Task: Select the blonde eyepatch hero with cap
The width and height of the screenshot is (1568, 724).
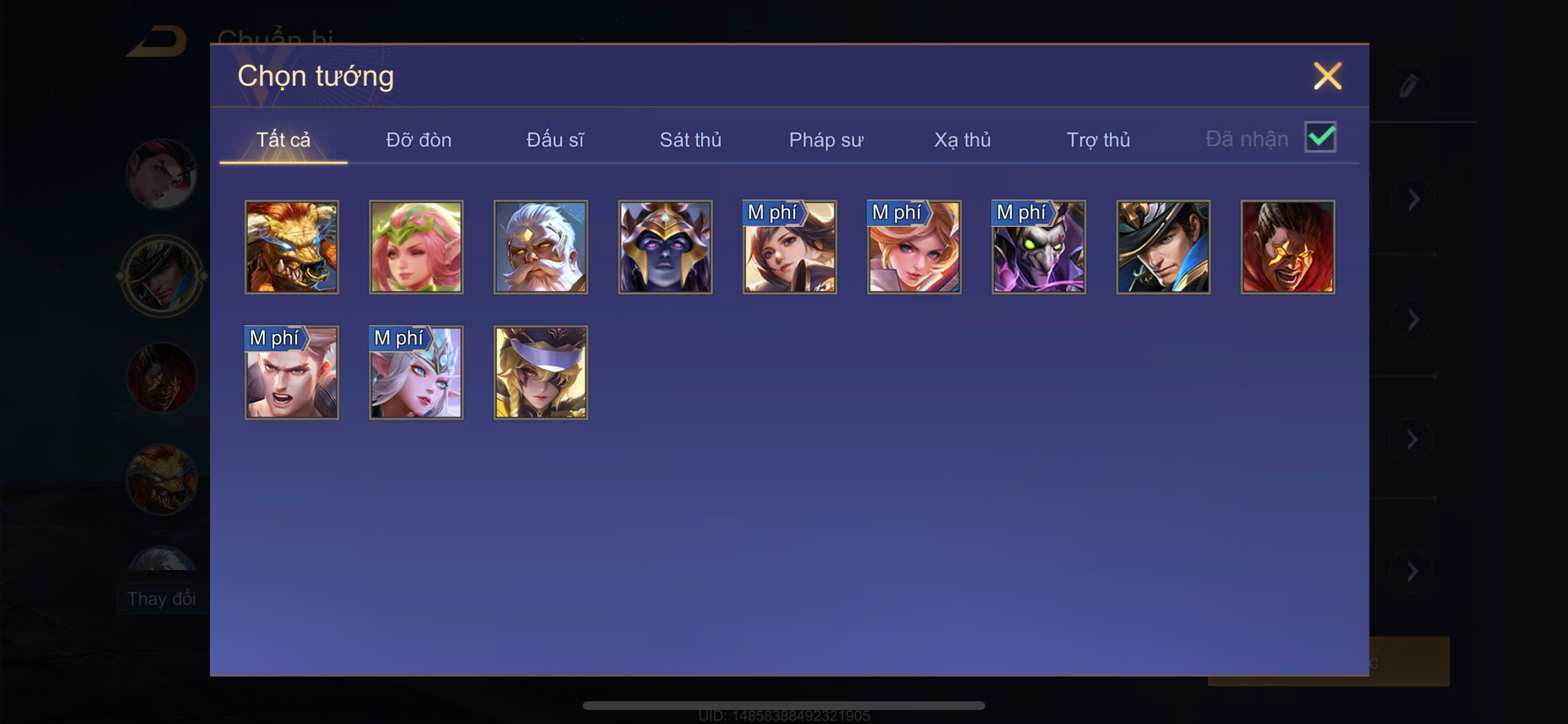Action: (x=541, y=372)
